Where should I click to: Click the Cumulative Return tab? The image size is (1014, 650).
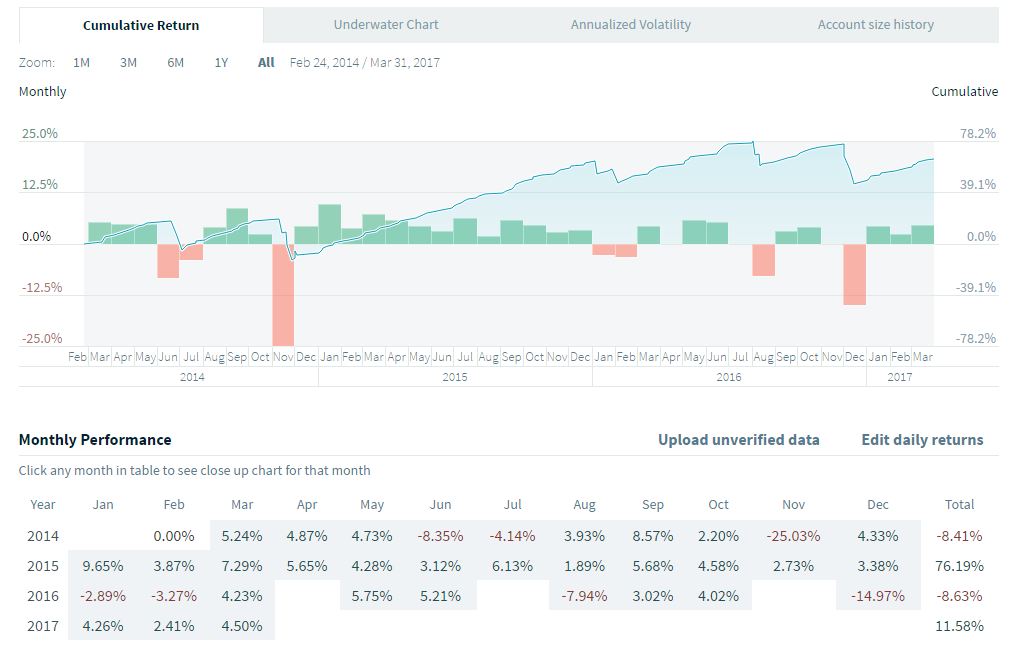tap(141, 25)
